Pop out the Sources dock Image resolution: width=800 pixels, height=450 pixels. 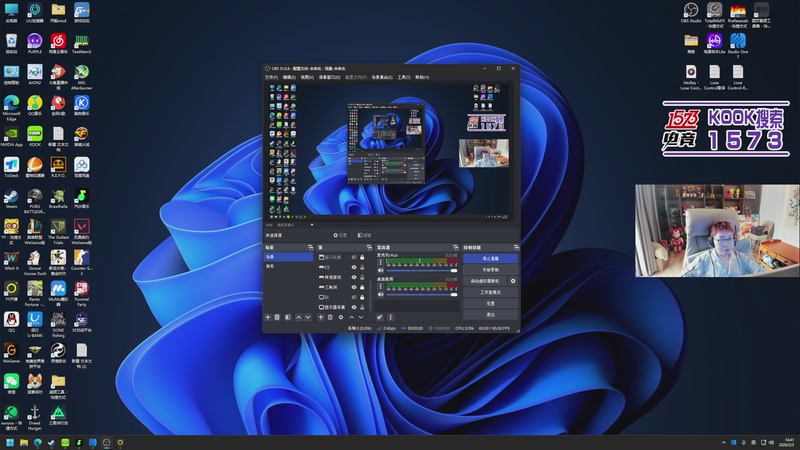(x=369, y=247)
